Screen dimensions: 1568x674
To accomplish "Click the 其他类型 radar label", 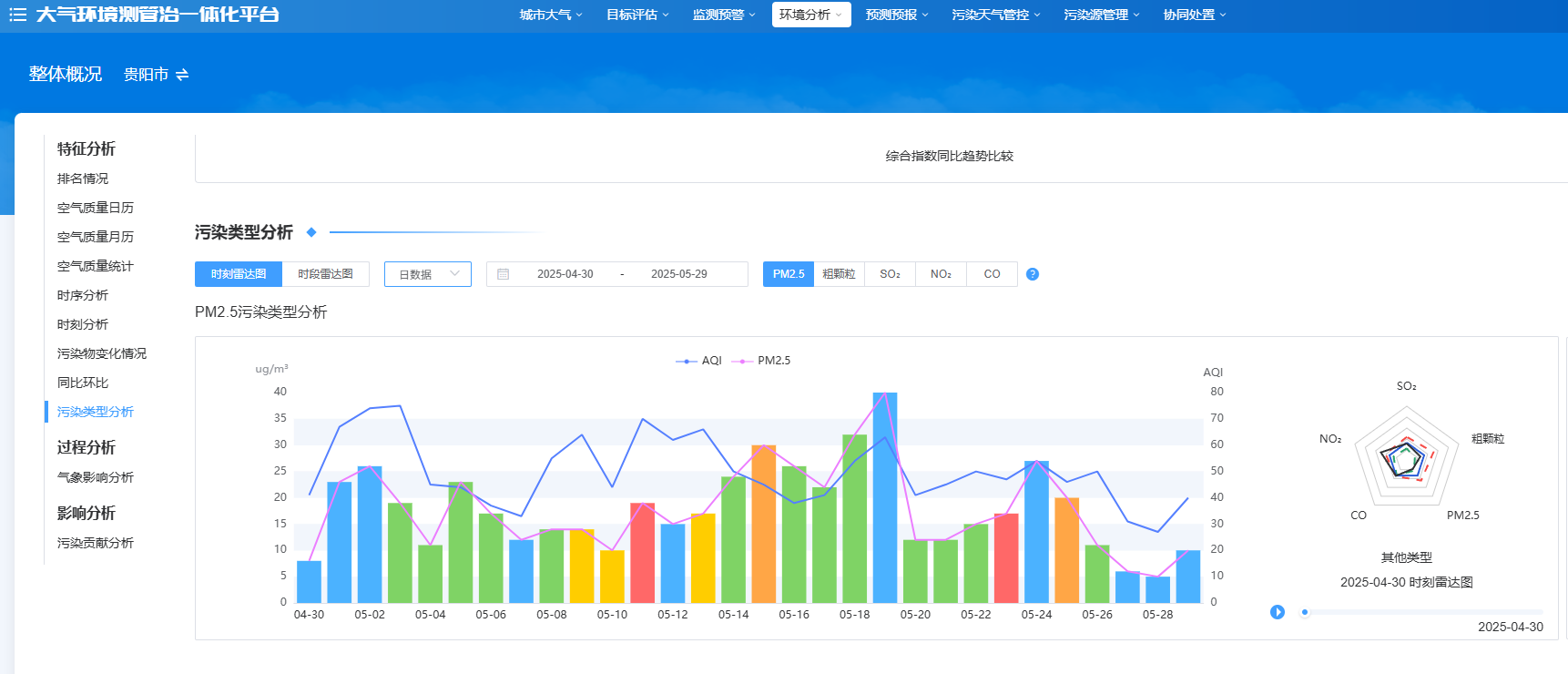I will click(x=1407, y=557).
